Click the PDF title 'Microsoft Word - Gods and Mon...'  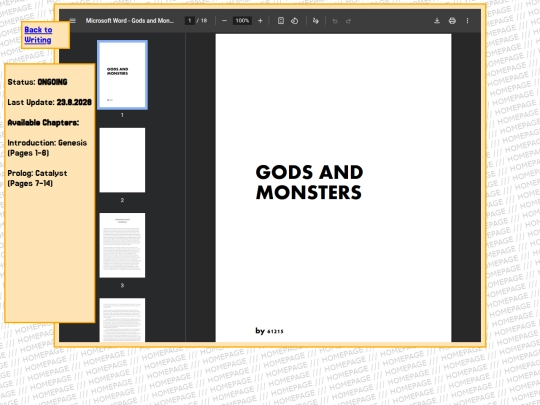click(130, 21)
